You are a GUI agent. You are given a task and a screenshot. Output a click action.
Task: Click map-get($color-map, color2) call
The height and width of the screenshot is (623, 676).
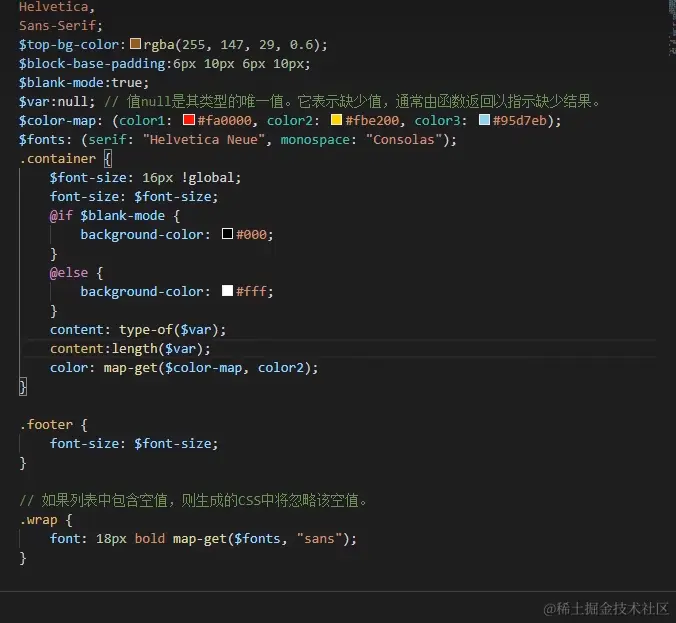click(x=207, y=368)
